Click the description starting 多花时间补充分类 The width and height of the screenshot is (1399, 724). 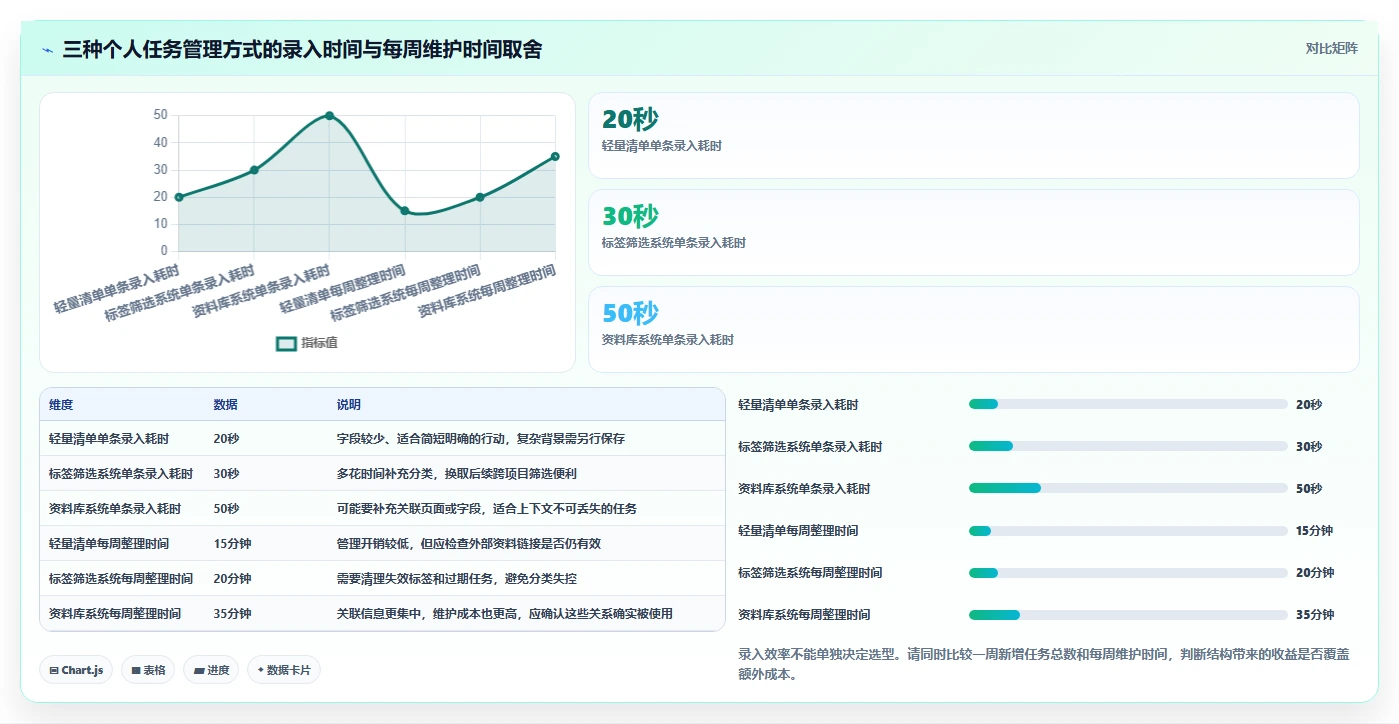point(457,474)
